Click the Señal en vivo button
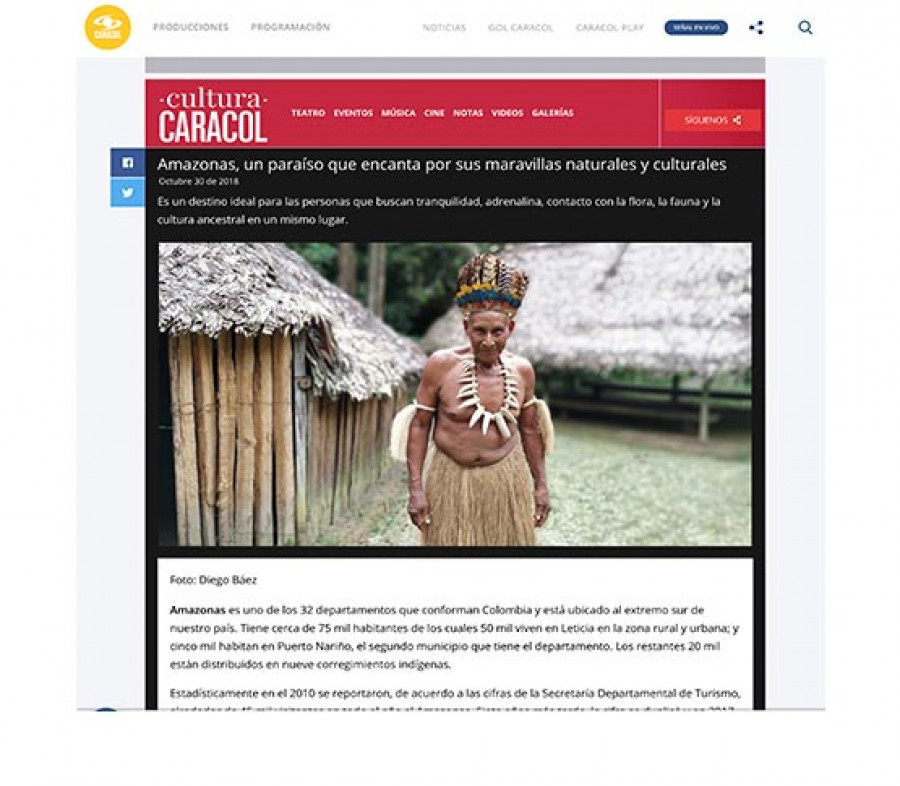Screen dimensions: 900x786 pyautogui.click(x=696, y=28)
